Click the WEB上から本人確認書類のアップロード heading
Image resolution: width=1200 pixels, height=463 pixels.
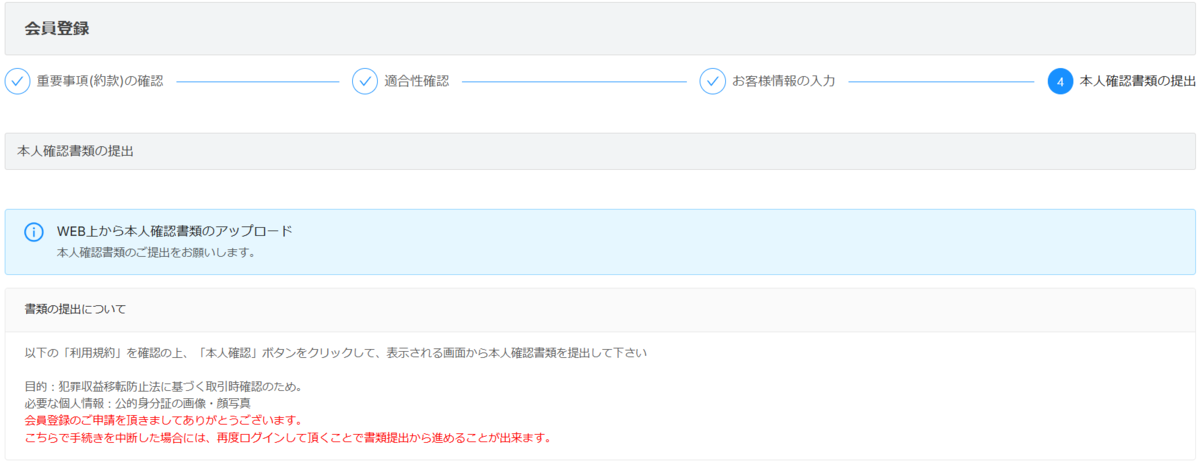click(175, 231)
